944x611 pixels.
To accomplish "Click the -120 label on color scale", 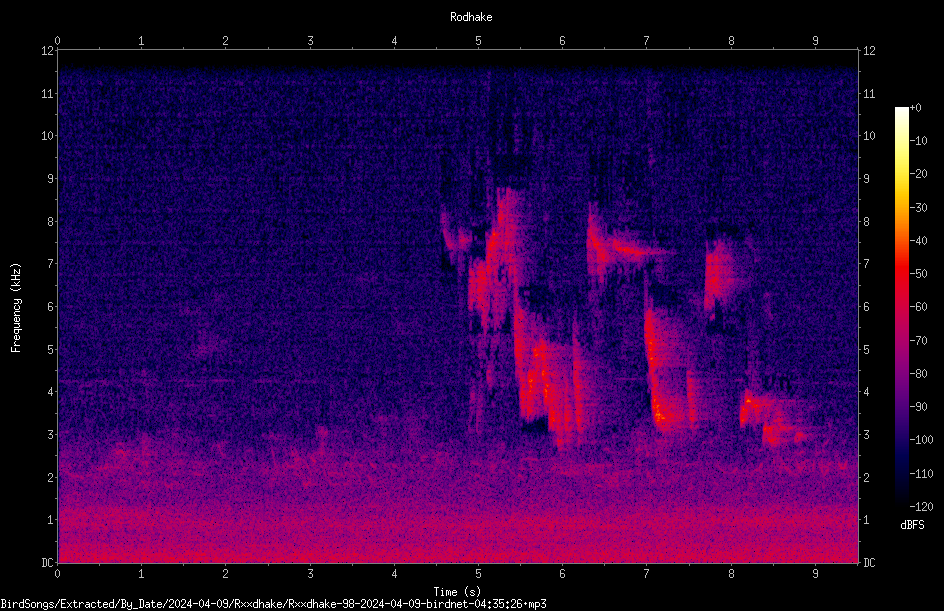I will (x=921, y=506).
